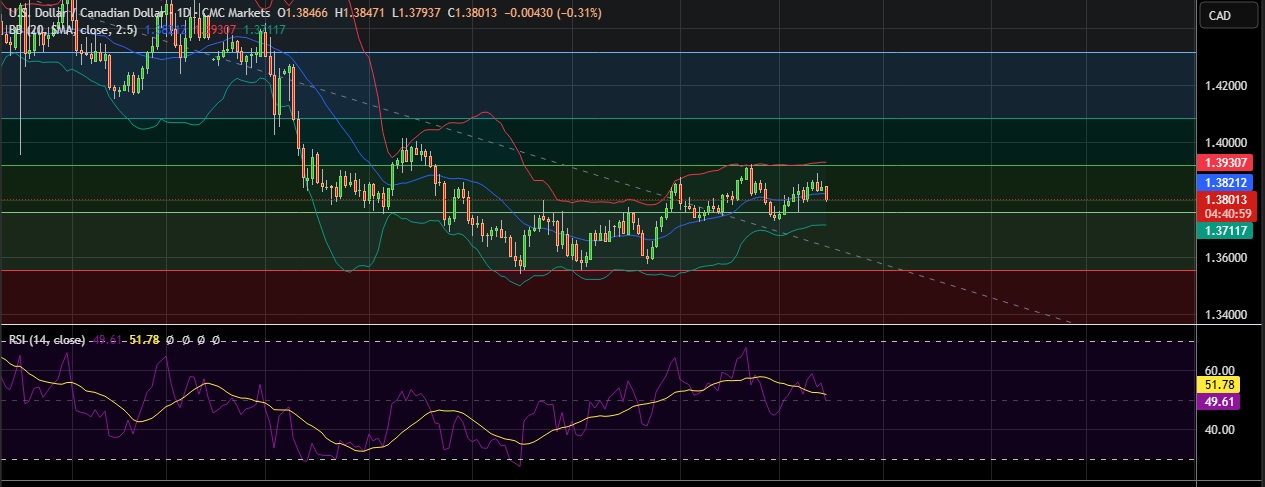Screen dimensions: 1265x487
Task: Click the 60.00 level on RSI axis
Action: tap(1218, 370)
